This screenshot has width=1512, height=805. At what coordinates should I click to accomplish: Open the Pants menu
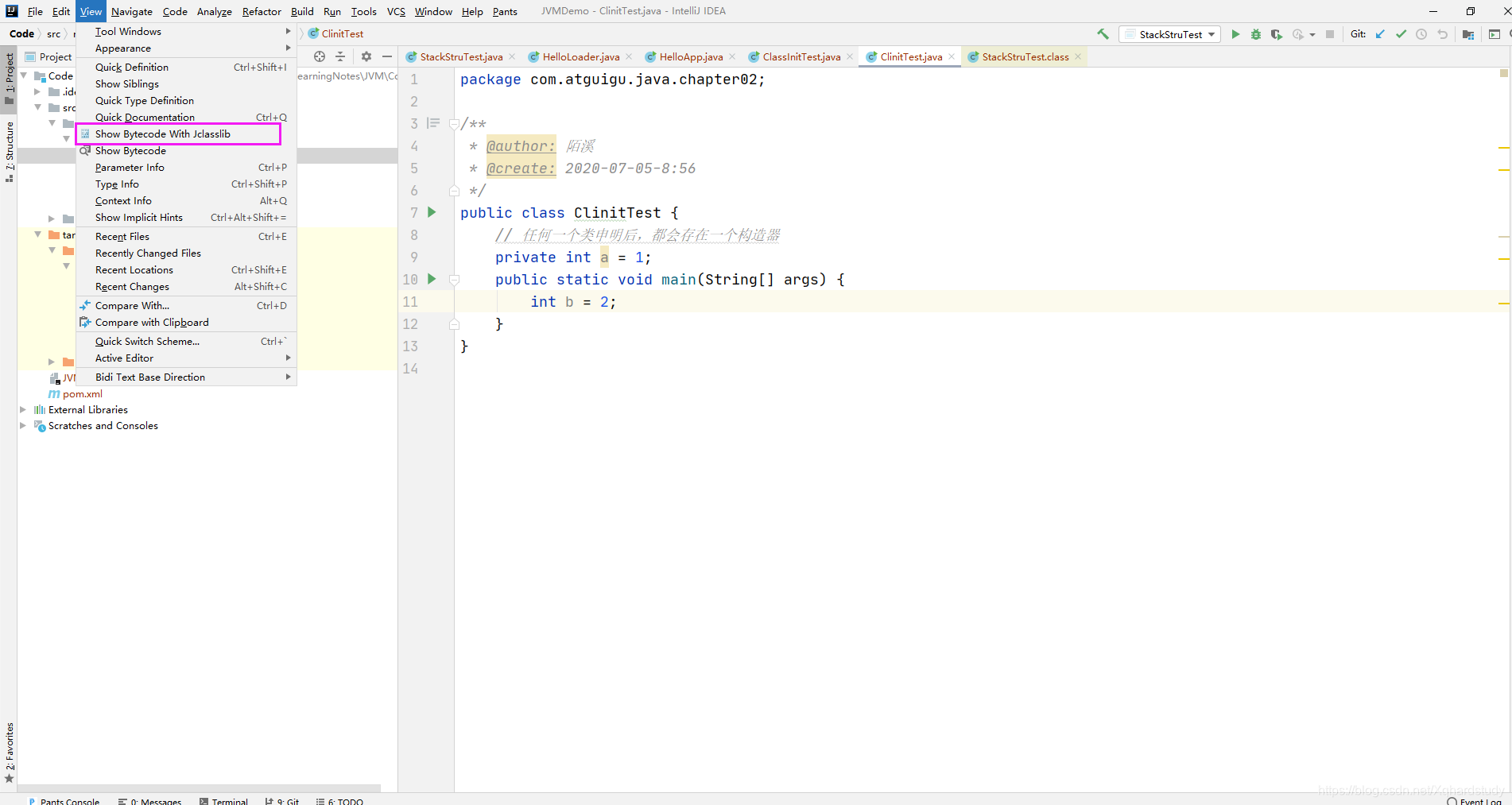pos(505,11)
